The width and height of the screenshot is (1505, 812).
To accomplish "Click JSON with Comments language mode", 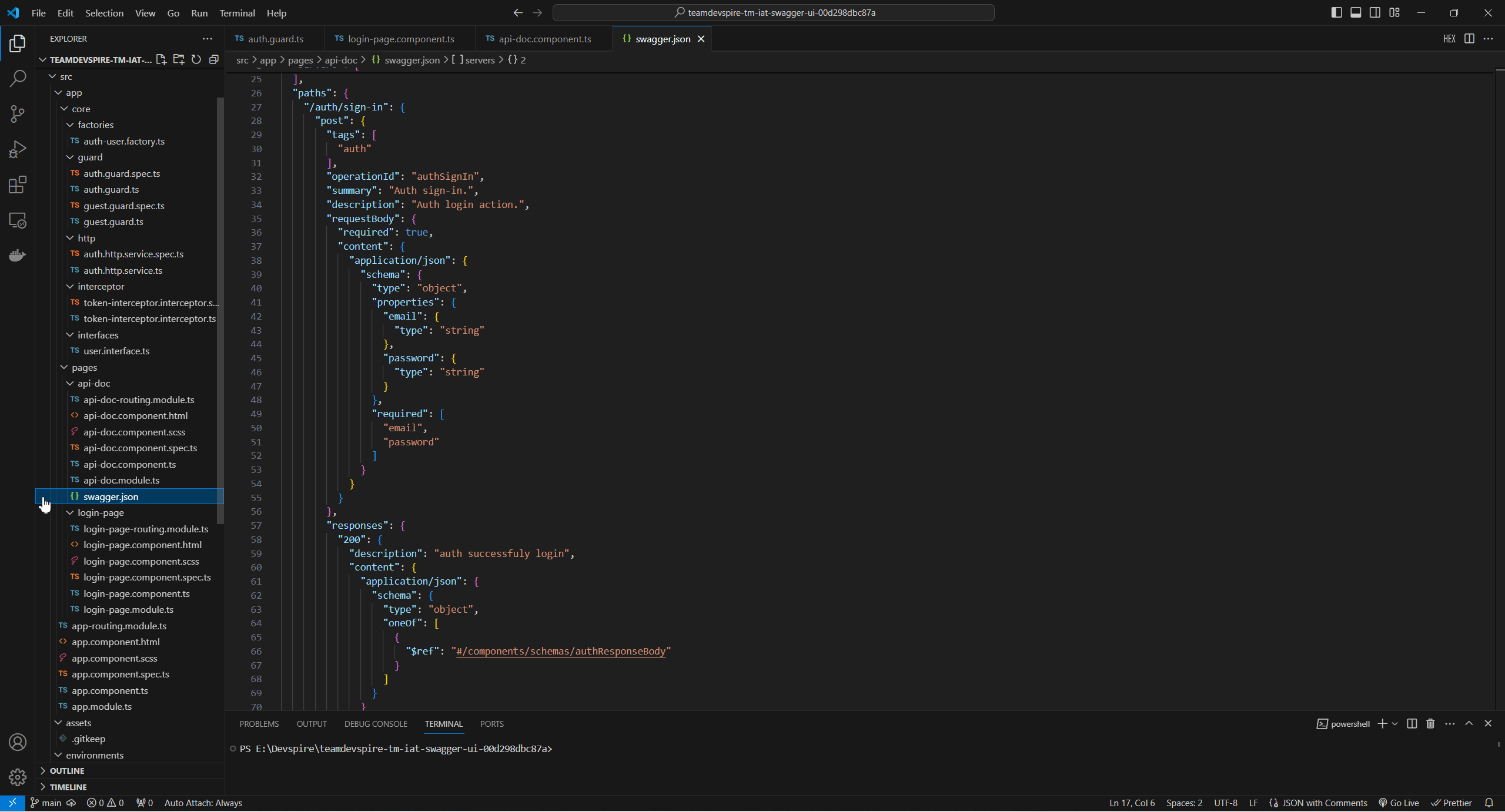I will click(x=1324, y=803).
